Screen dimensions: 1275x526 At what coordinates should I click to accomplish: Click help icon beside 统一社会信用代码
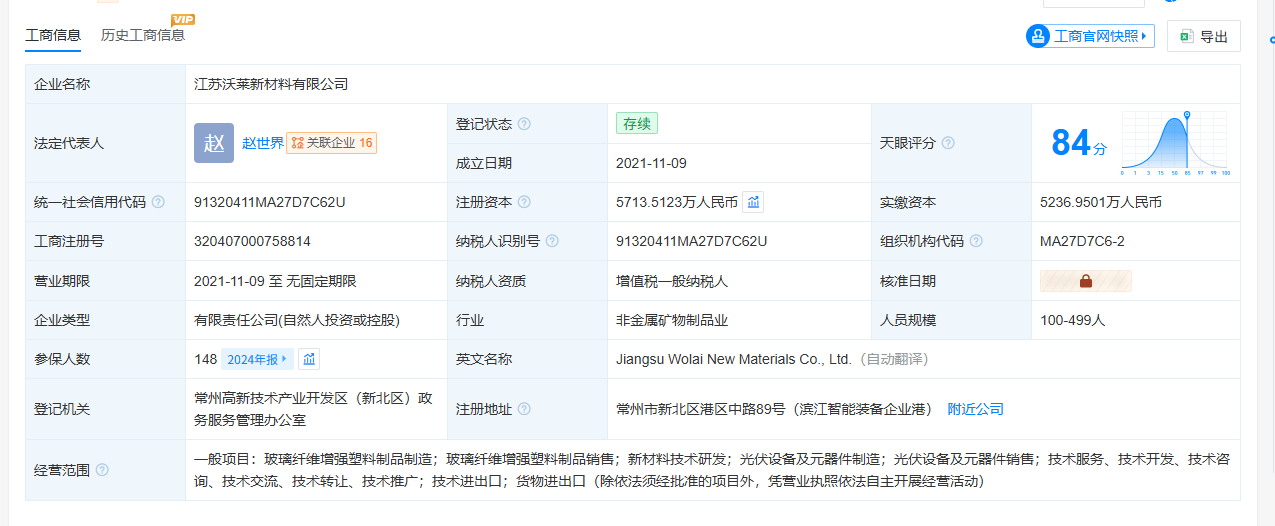tap(158, 202)
